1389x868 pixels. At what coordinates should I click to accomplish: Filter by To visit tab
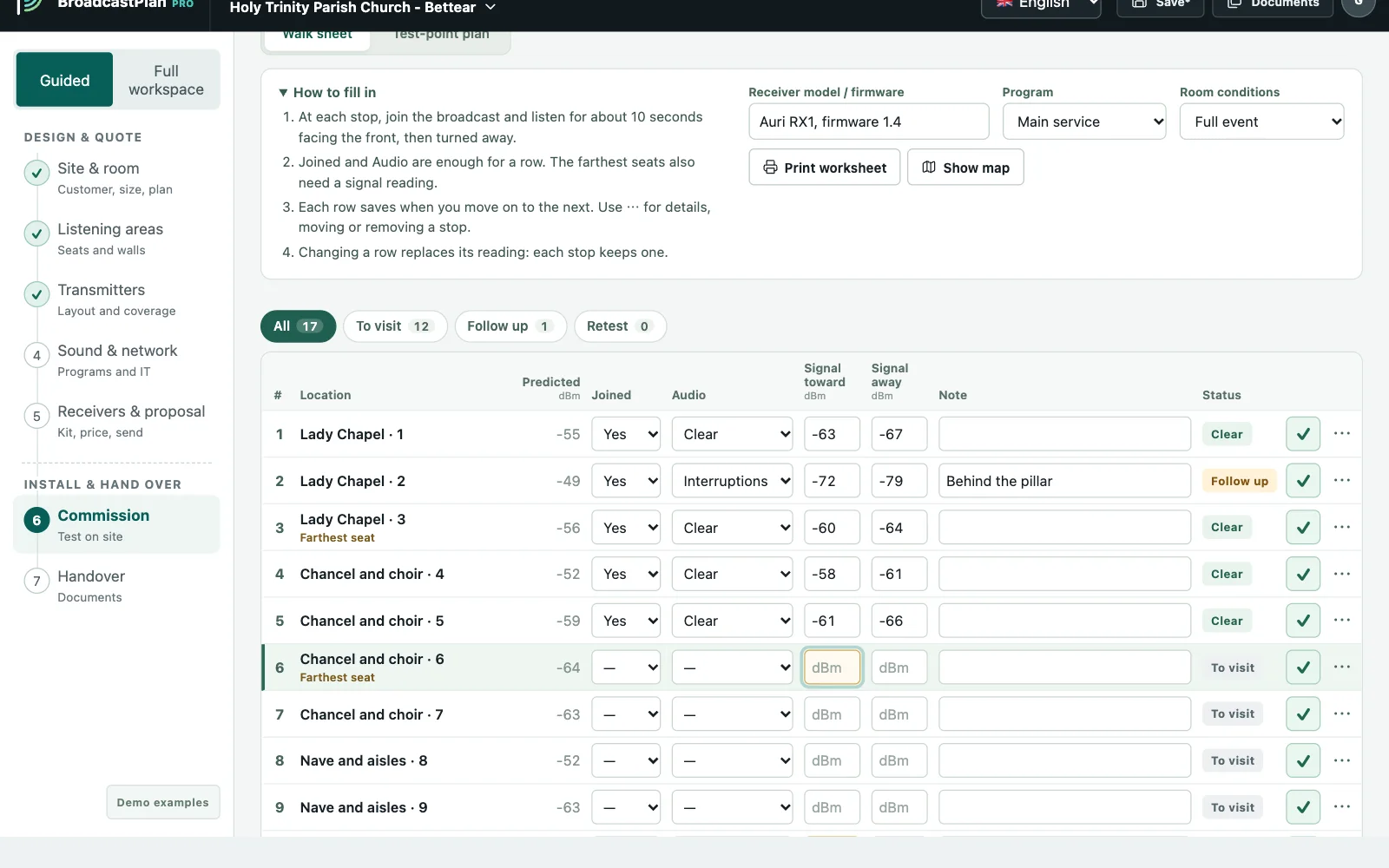pyautogui.click(x=395, y=326)
